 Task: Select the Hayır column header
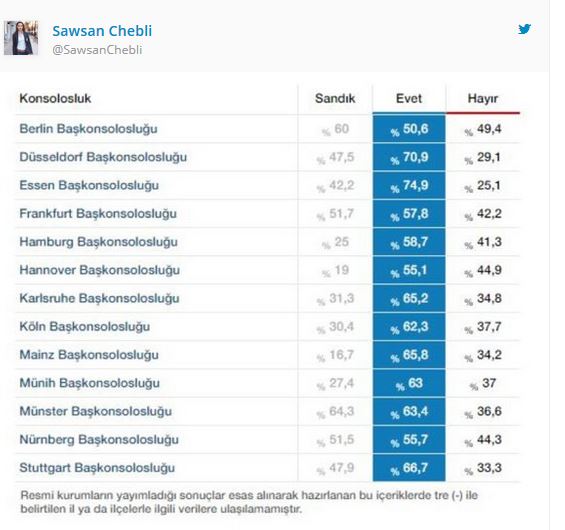pos(483,98)
